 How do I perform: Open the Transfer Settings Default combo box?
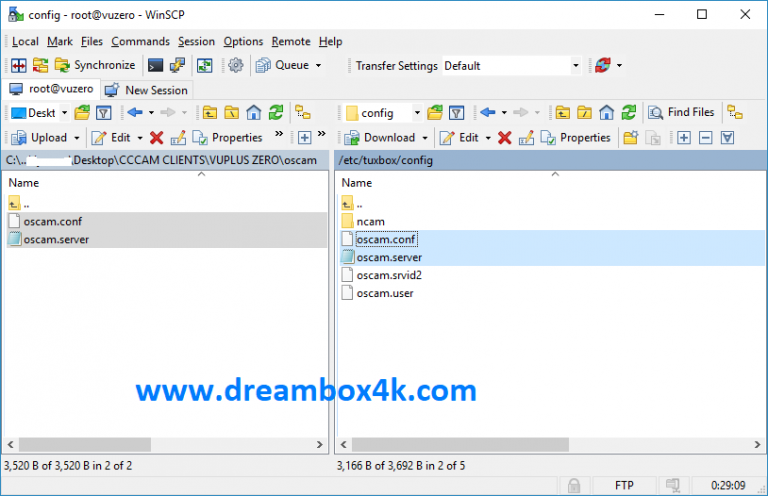pos(511,66)
